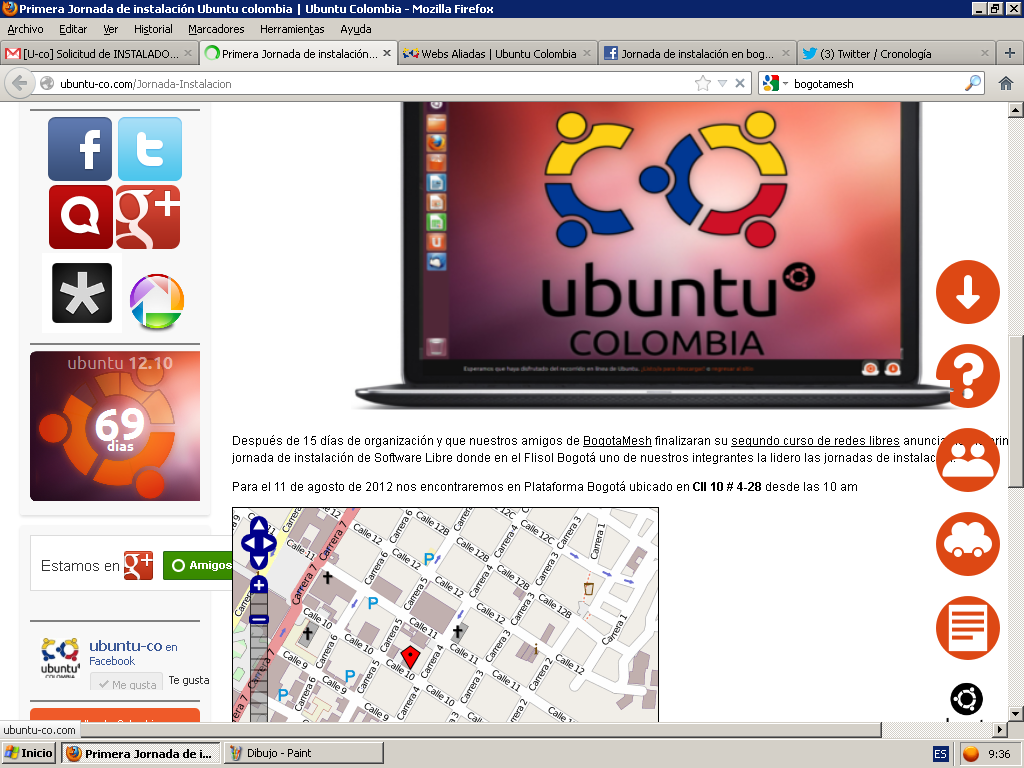Screen dimensions: 1024x768
Task: Click the orange question mark help button
Action: click(968, 376)
